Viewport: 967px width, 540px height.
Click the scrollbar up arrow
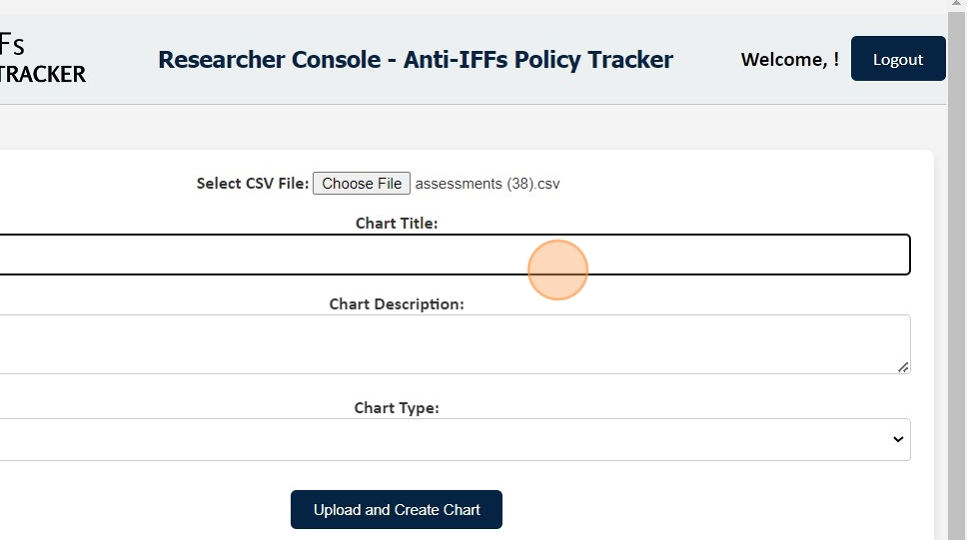957,6
